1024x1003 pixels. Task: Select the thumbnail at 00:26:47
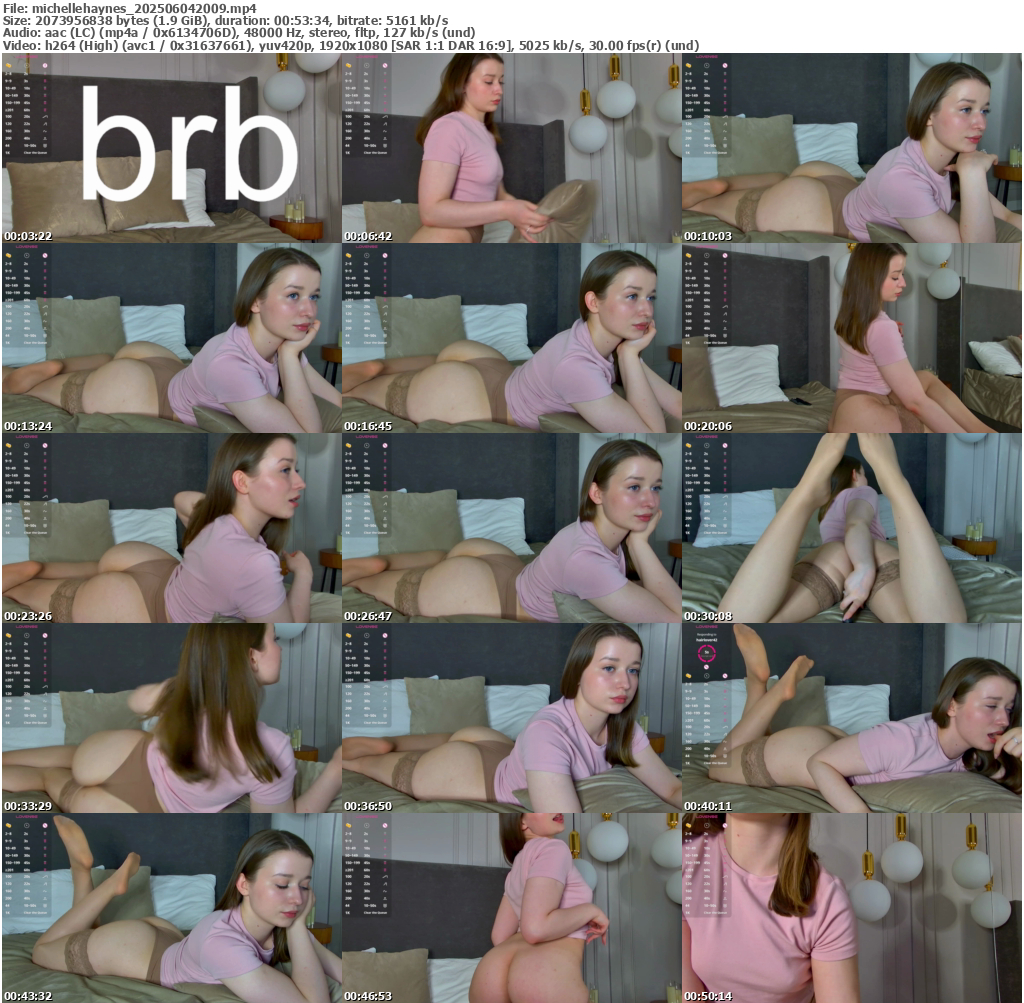tap(511, 528)
